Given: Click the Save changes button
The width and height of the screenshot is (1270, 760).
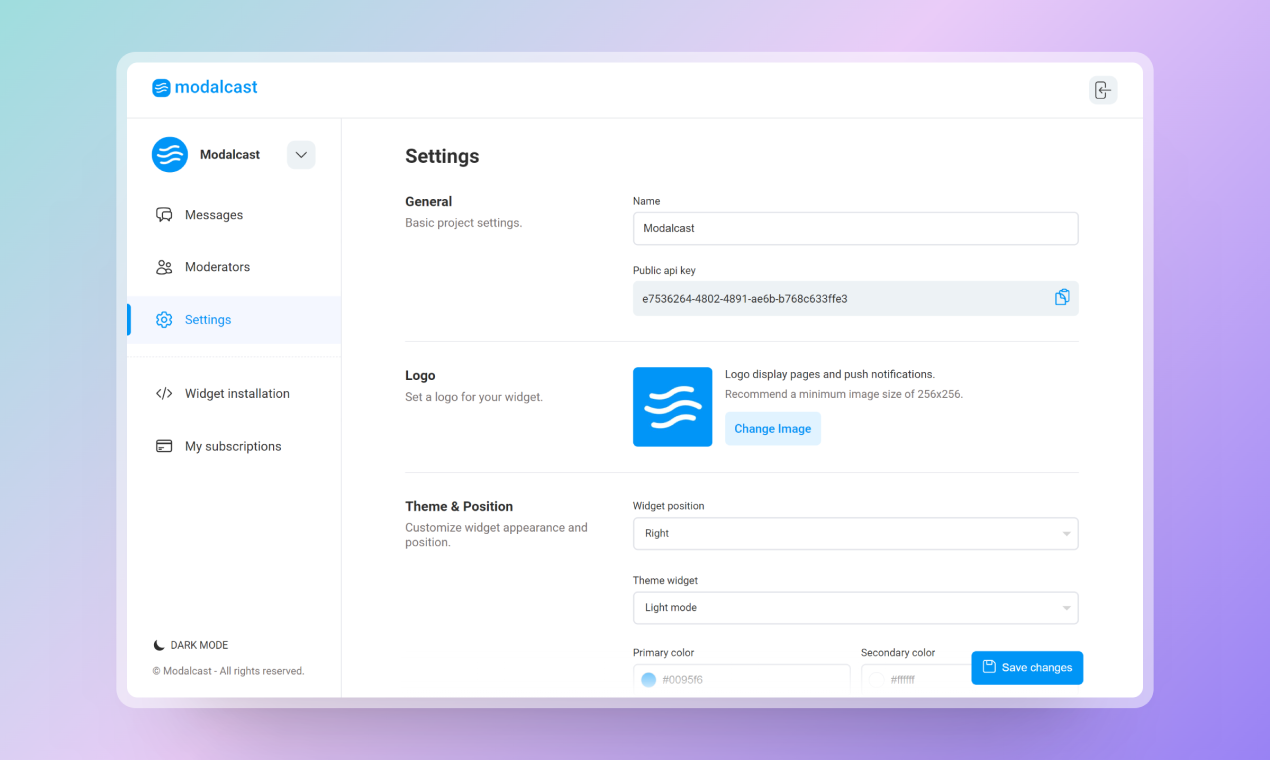Looking at the screenshot, I should coord(1027,668).
